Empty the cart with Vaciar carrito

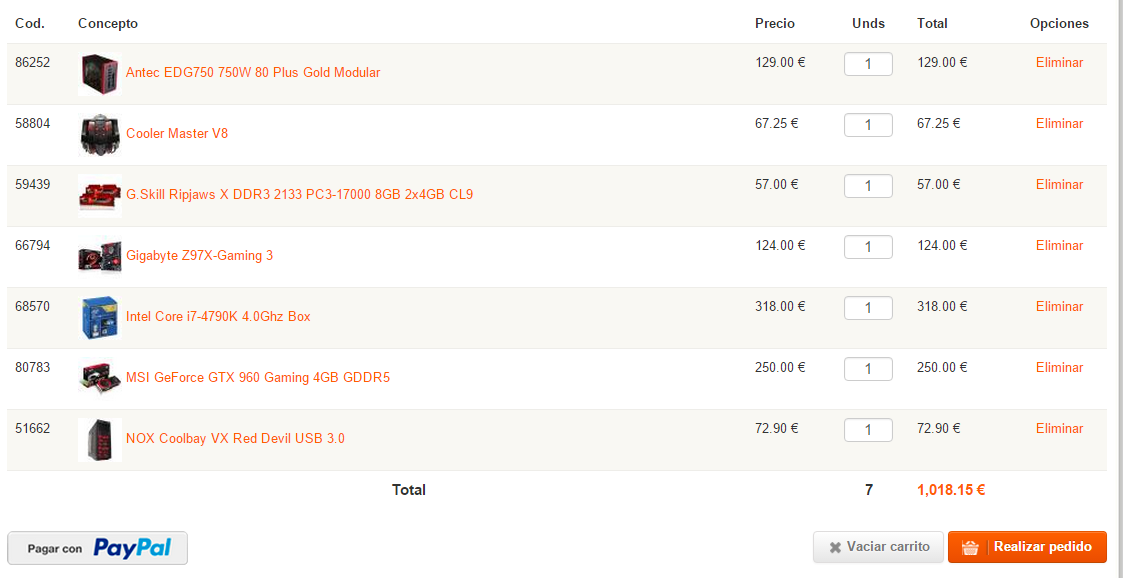(878, 547)
